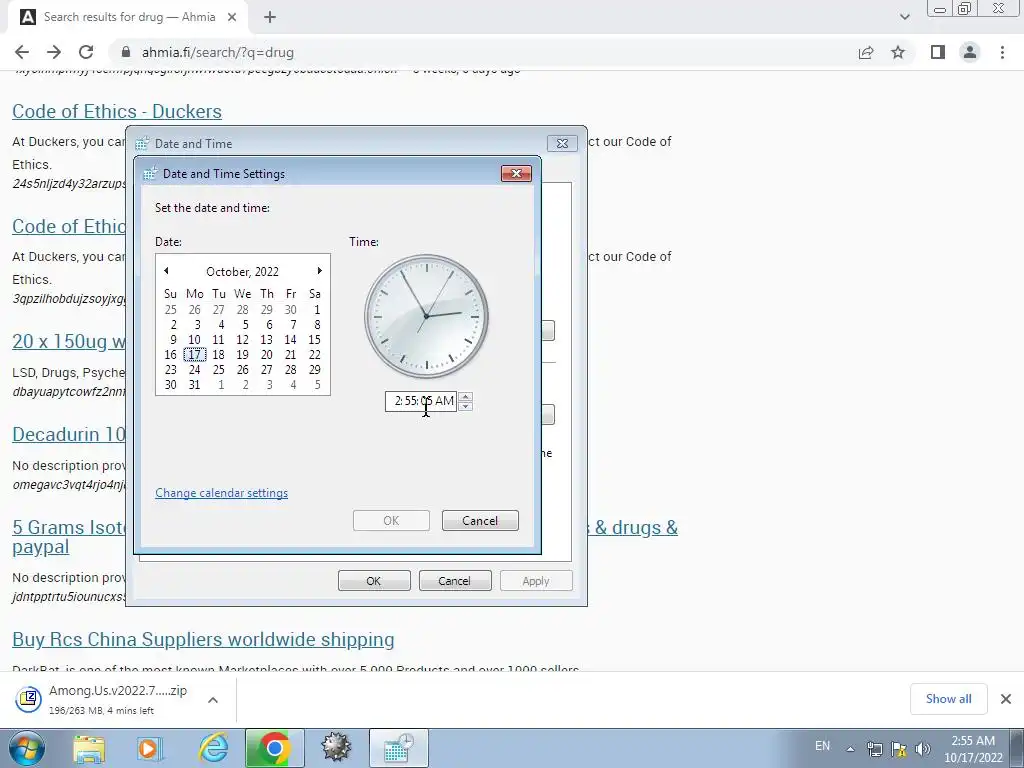Select October 1 in the calendar
The height and width of the screenshot is (768, 1024).
tap(317, 310)
